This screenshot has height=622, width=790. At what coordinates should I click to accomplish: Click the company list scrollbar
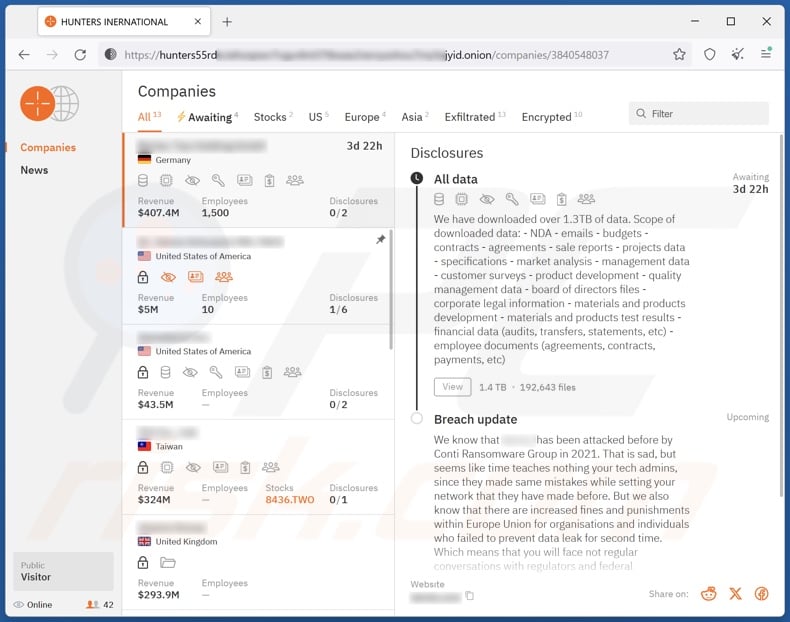[x=390, y=289]
